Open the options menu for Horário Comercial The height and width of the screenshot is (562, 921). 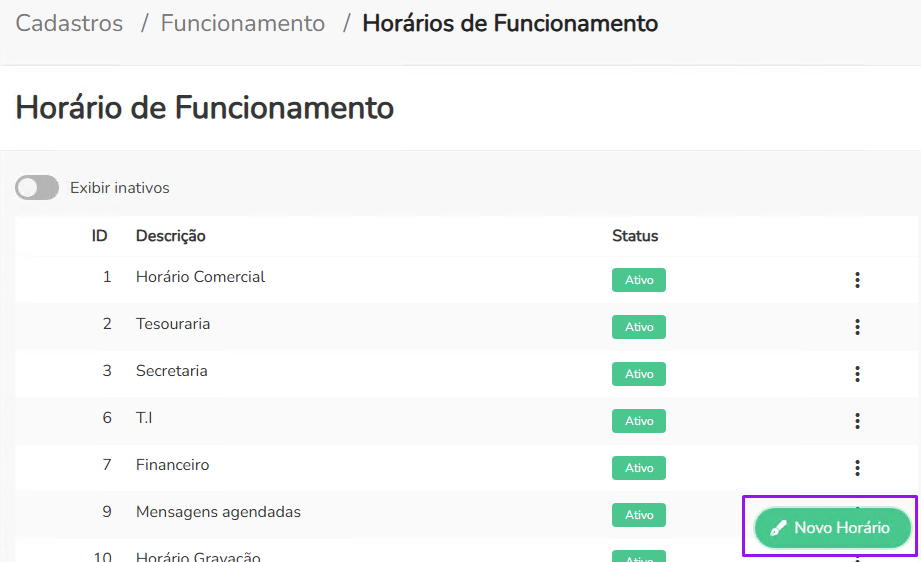(857, 280)
